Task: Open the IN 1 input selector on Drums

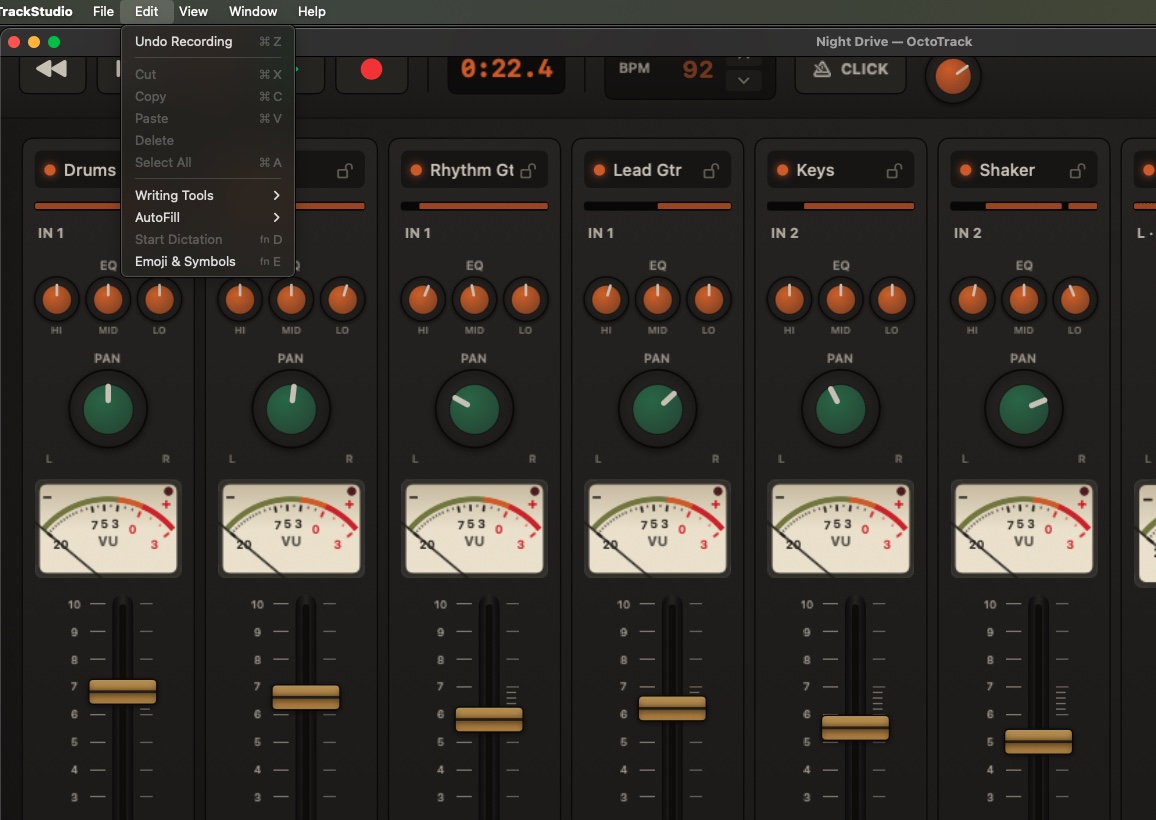Action: [x=51, y=233]
